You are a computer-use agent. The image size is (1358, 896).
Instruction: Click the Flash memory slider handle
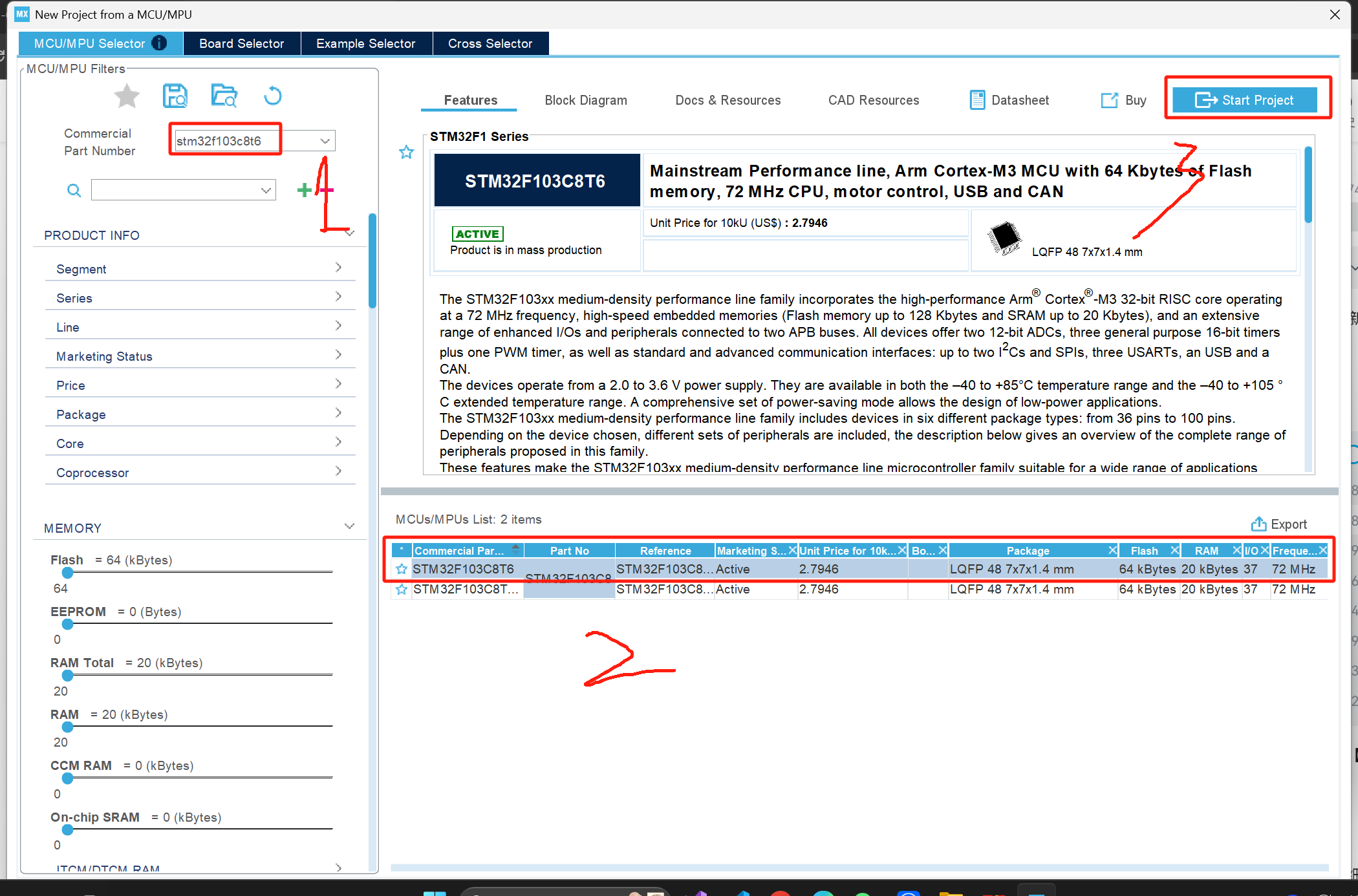pyautogui.click(x=67, y=573)
